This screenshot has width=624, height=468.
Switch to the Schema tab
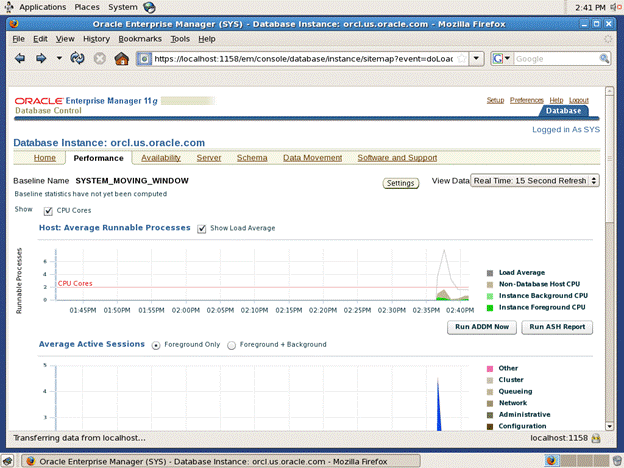(252, 158)
